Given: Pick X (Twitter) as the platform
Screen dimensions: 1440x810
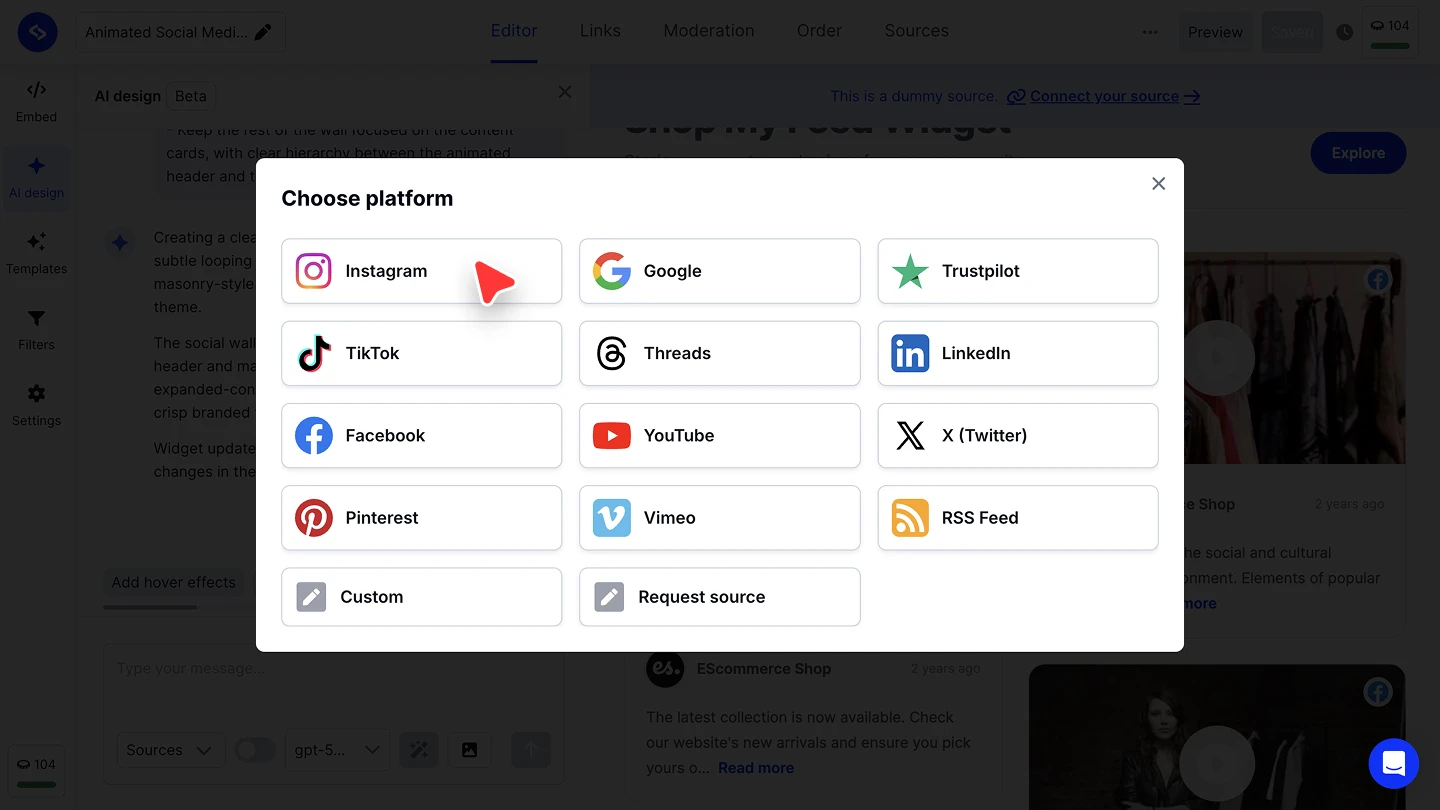Looking at the screenshot, I should (x=1017, y=435).
